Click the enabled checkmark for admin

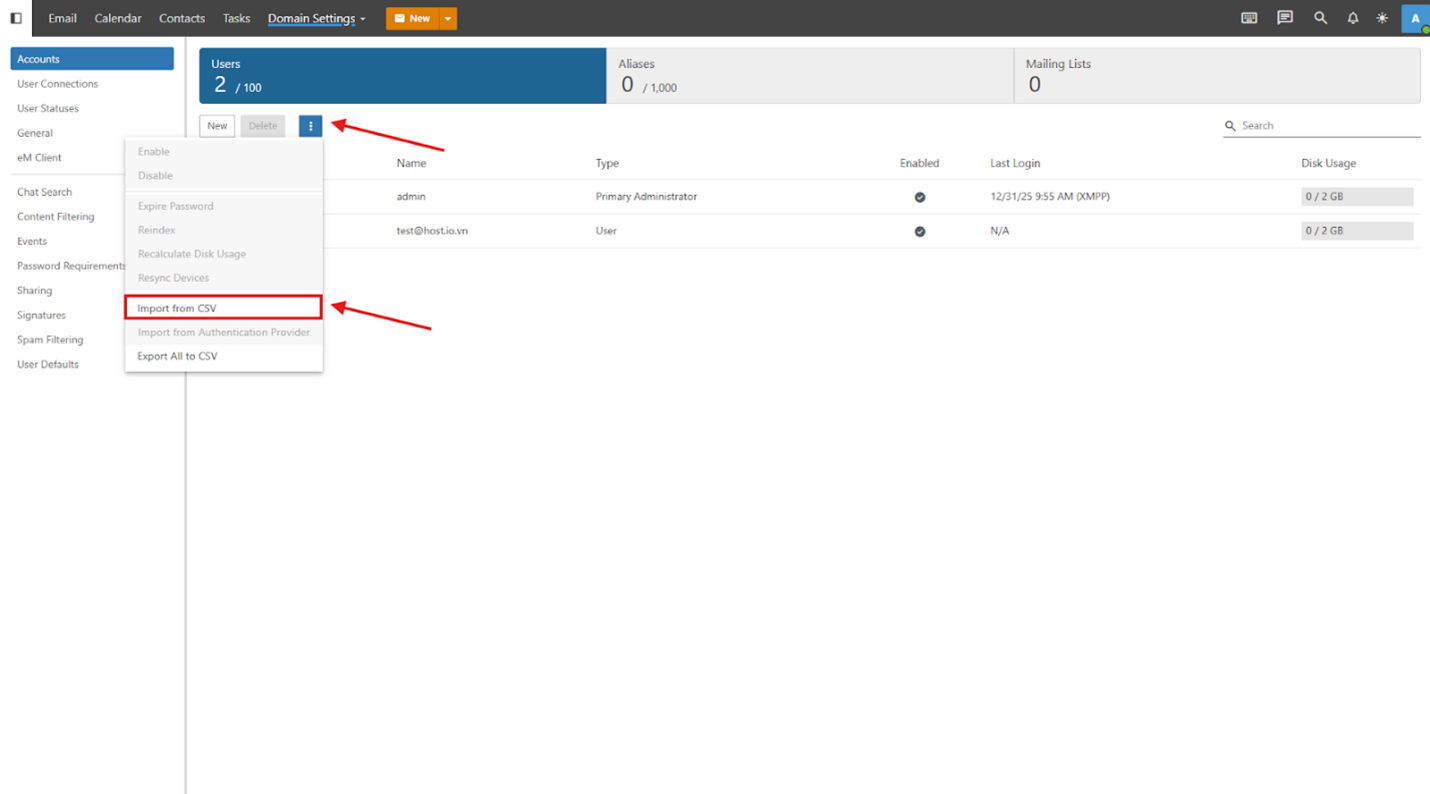(x=920, y=197)
